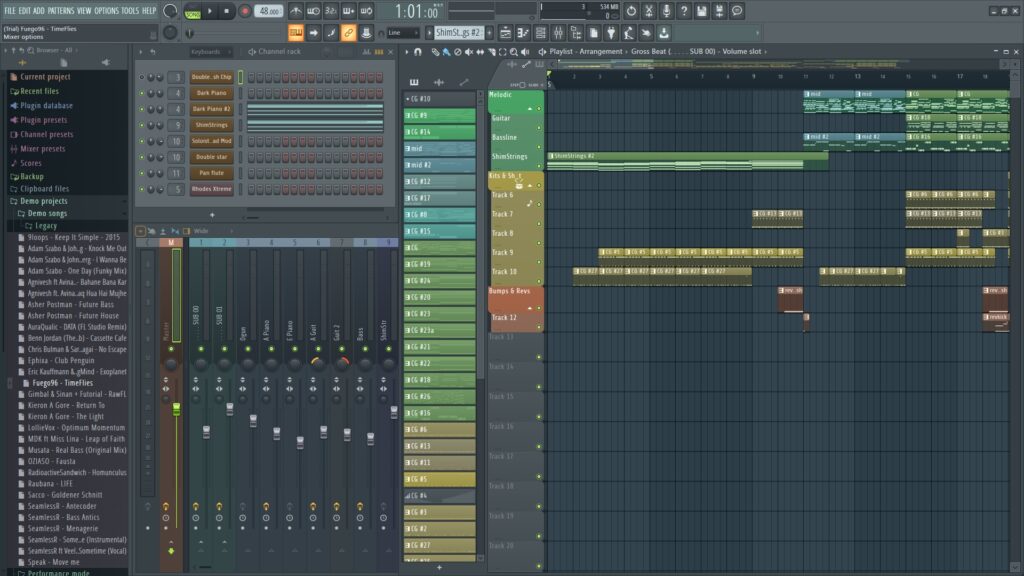Click the Dark Piano #2 channel button
The height and width of the screenshot is (576, 1024).
click(x=212, y=109)
